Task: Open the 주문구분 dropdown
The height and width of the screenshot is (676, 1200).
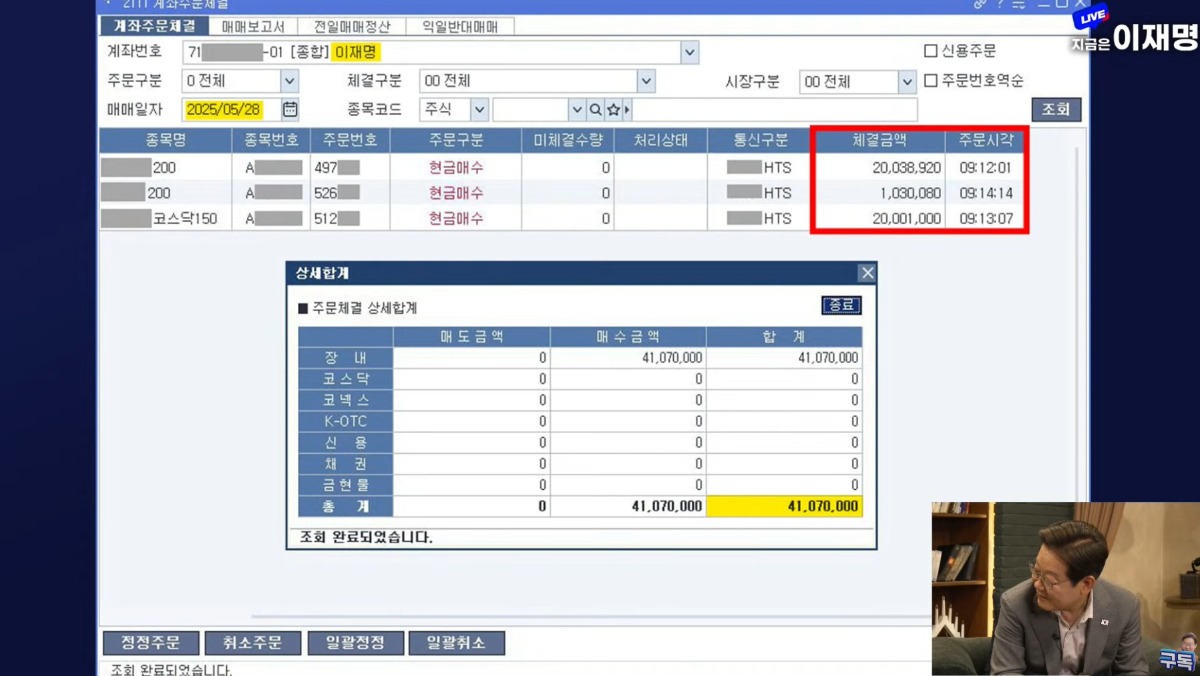Action: (288, 81)
